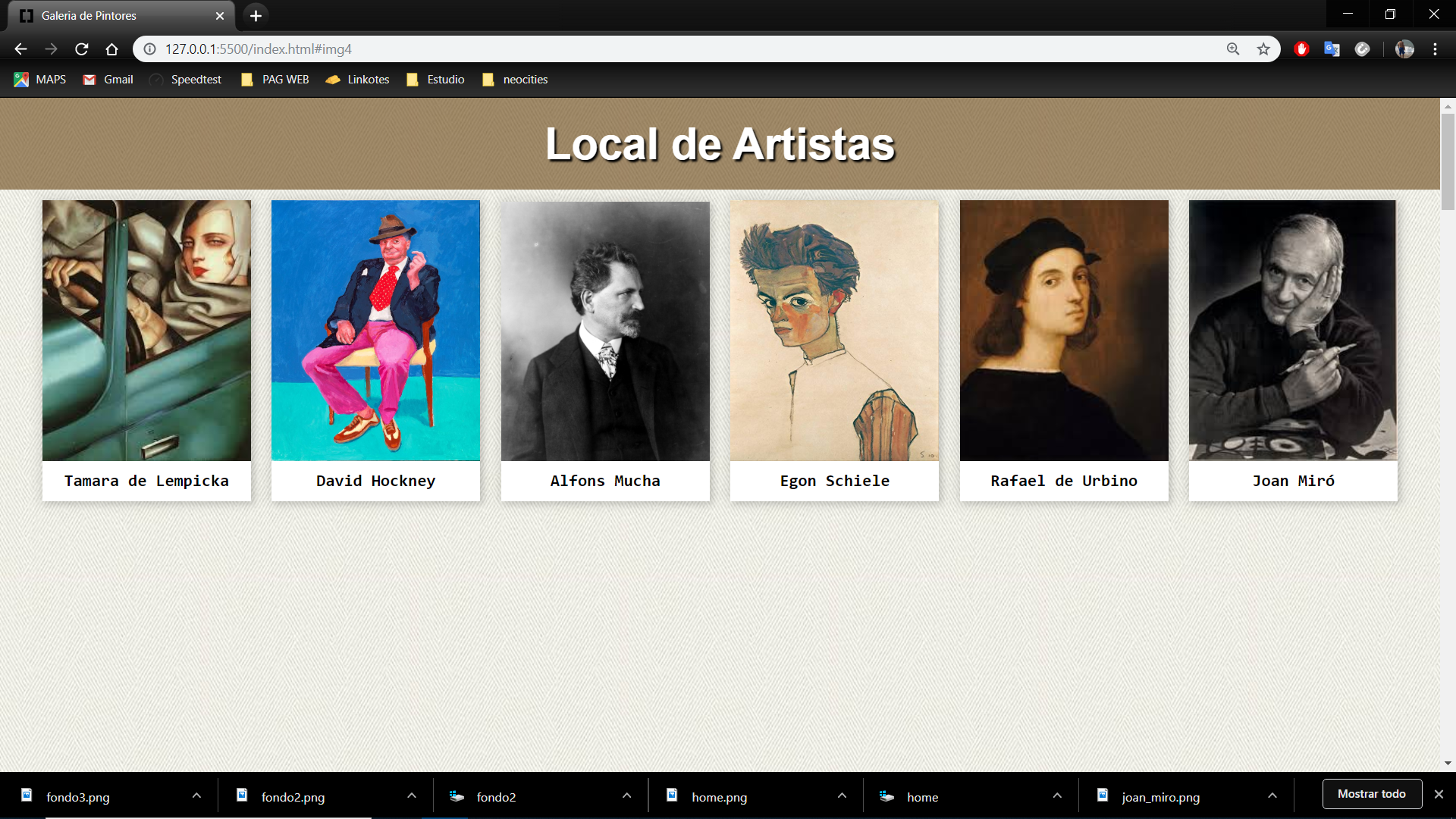Open the MAPS bookmark
The width and height of the screenshot is (1456, 819).
point(40,80)
